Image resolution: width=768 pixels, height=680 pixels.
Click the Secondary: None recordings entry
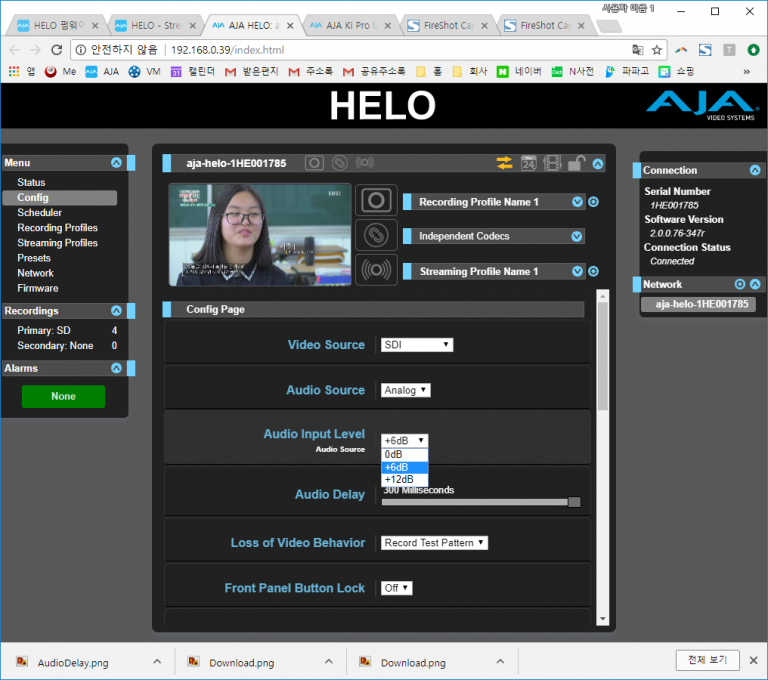[67, 346]
